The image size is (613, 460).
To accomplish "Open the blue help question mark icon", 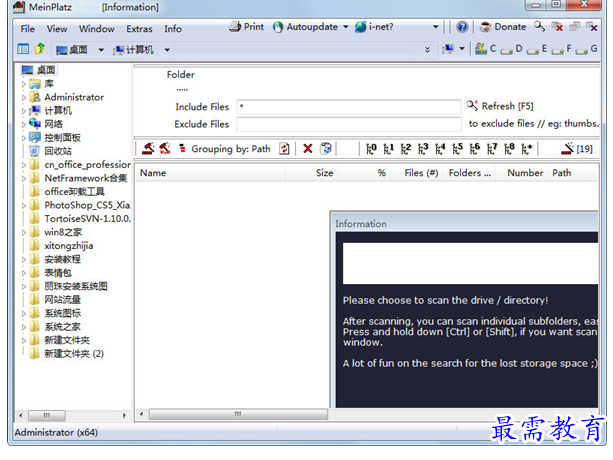I will (462, 27).
